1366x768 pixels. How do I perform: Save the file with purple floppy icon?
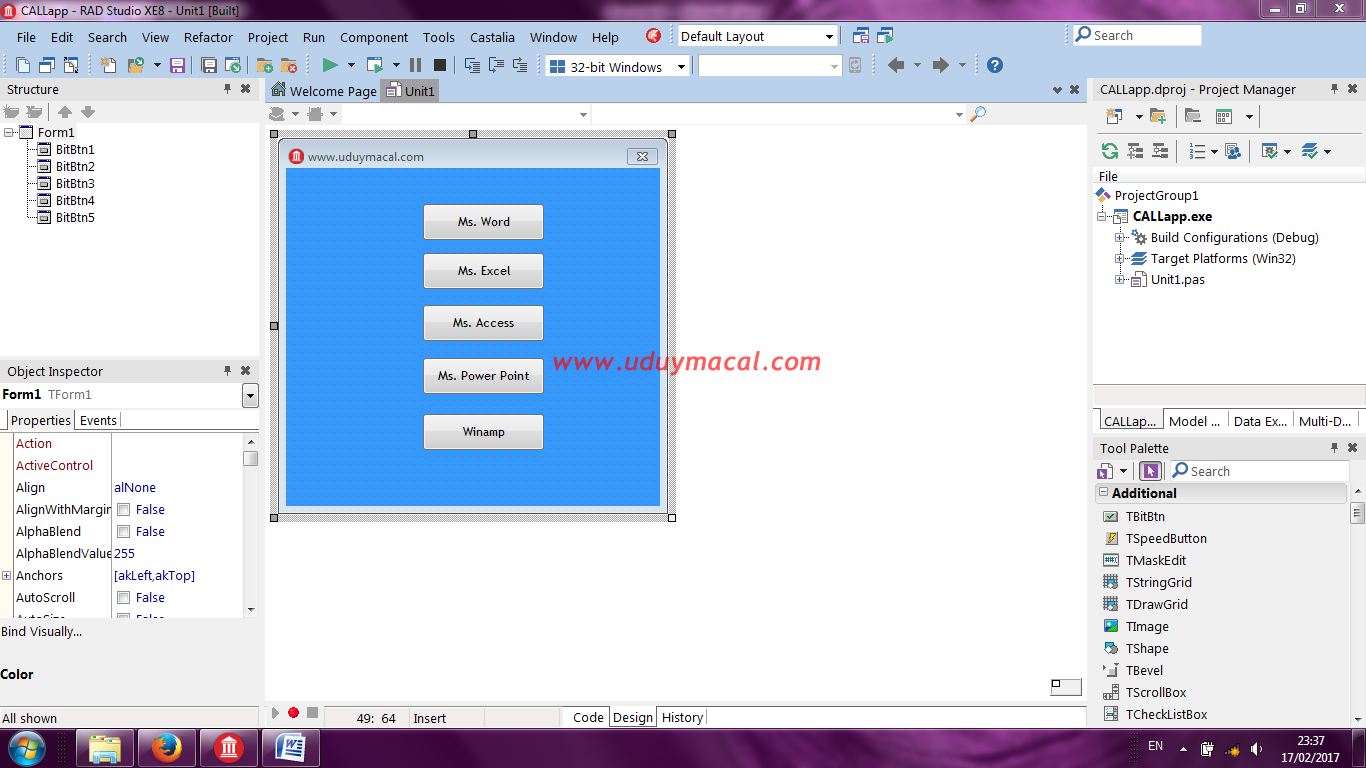[177, 65]
